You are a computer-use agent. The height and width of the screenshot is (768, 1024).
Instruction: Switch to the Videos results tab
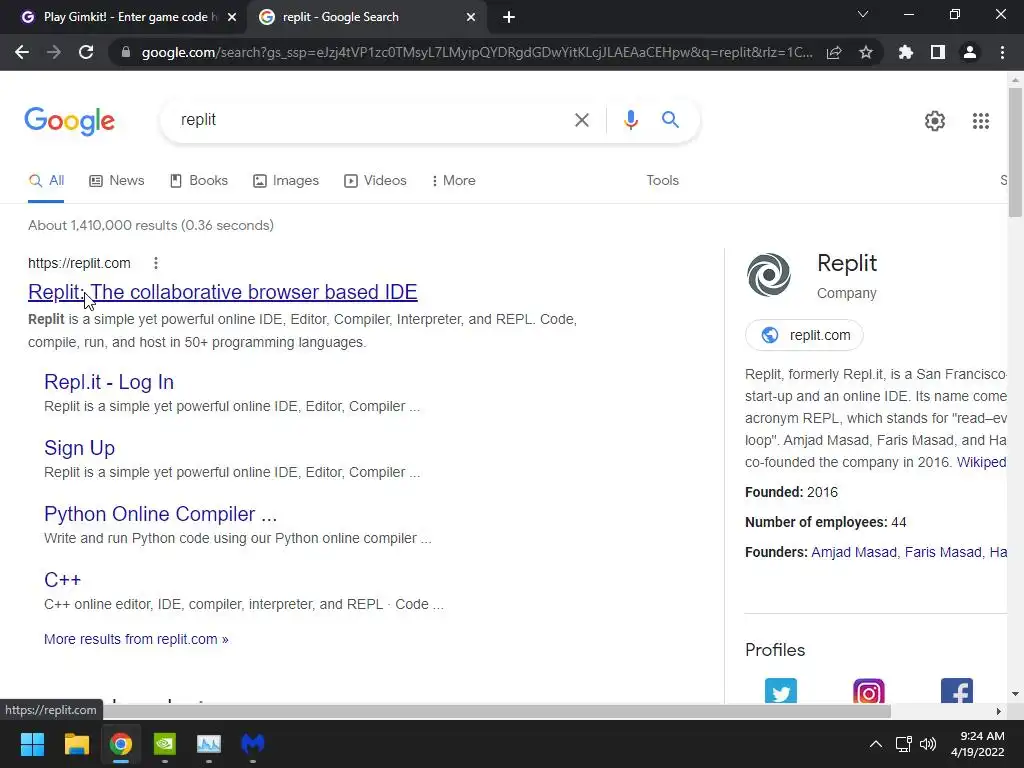click(376, 181)
